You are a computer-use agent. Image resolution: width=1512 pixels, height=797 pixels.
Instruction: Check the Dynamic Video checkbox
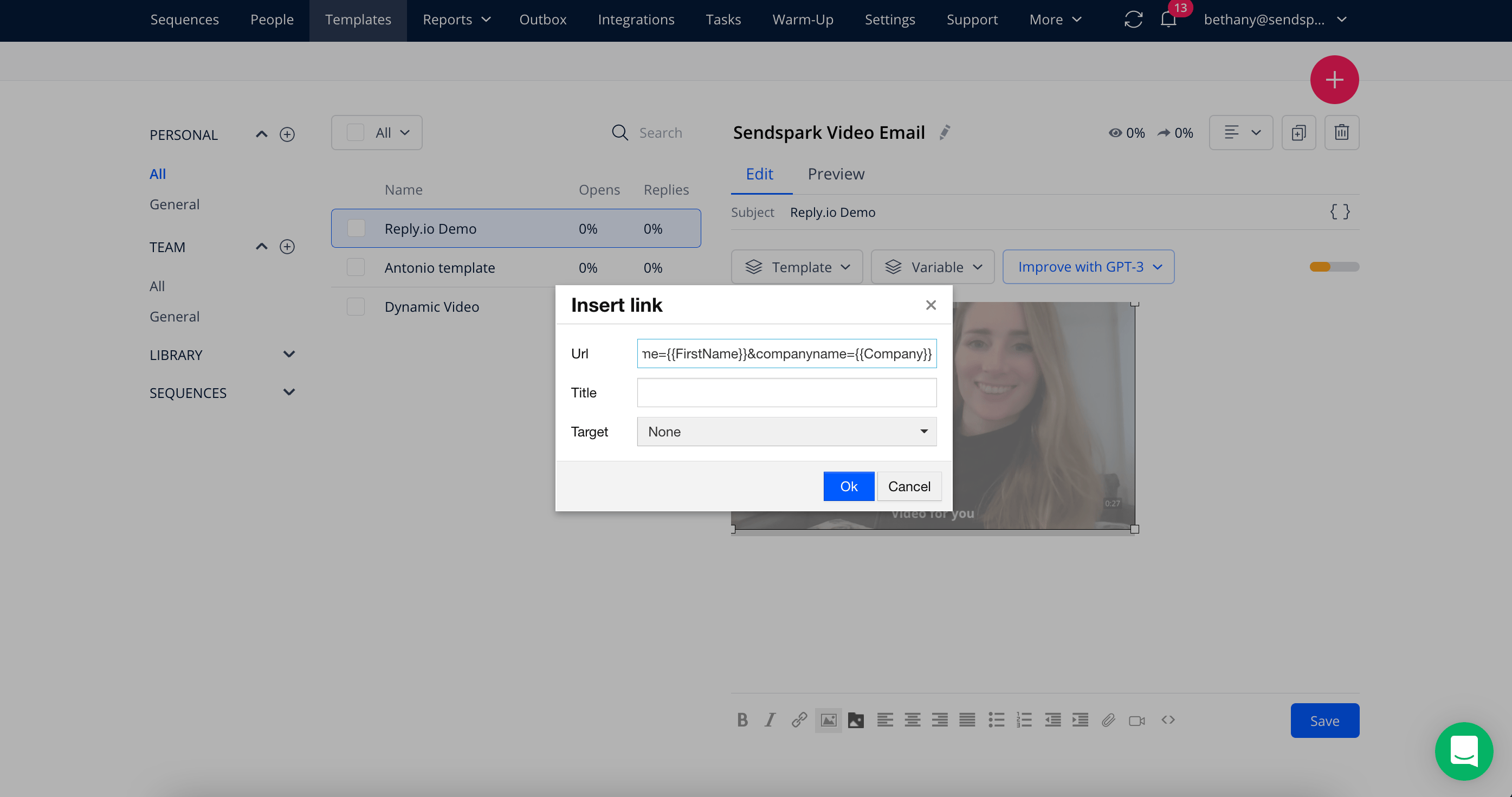coord(356,306)
